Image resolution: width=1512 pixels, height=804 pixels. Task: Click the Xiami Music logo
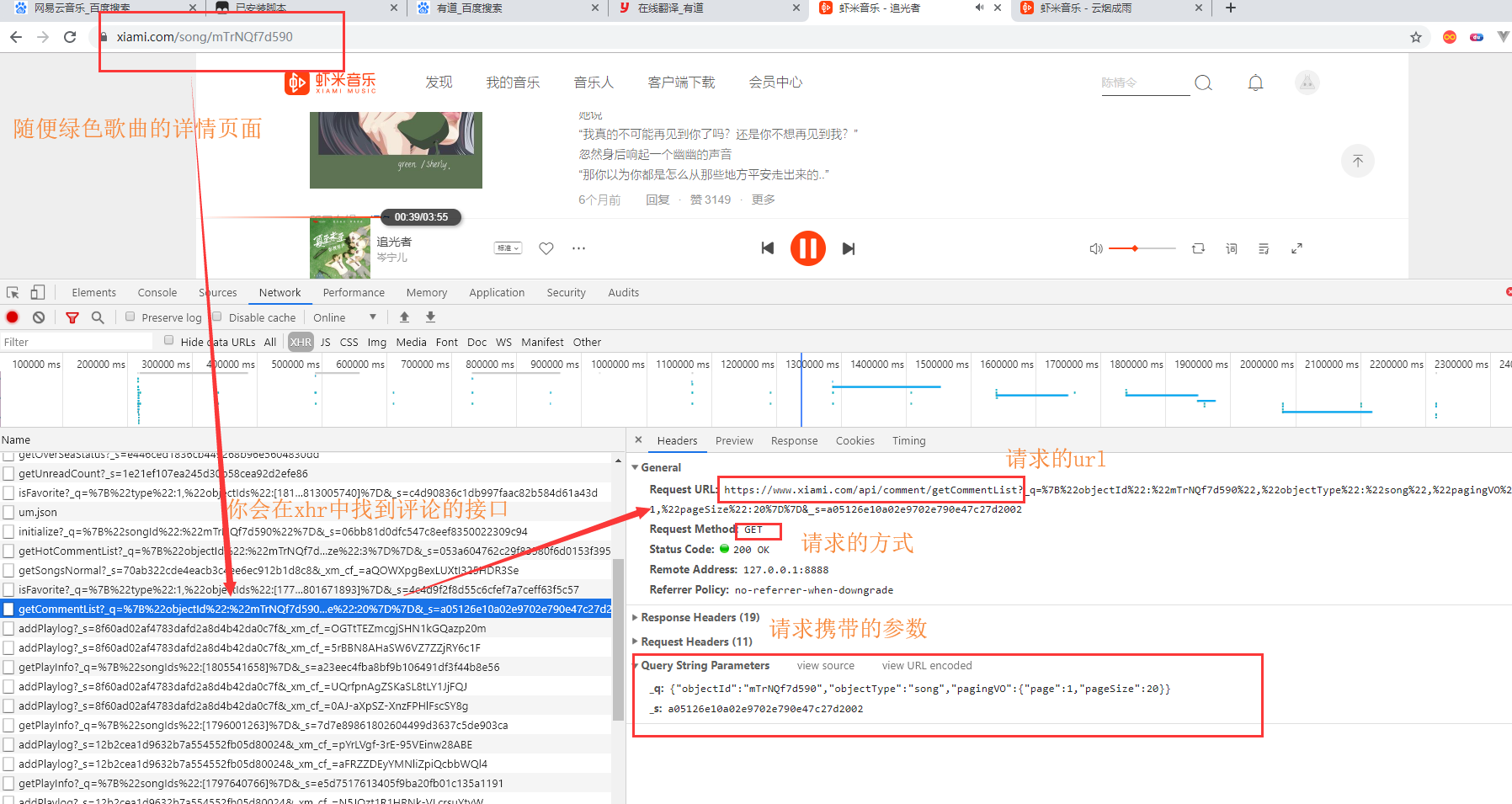click(x=330, y=83)
